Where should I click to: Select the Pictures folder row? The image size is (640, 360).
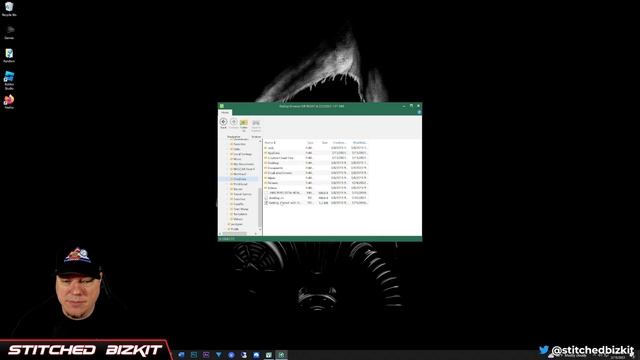(x=316, y=183)
